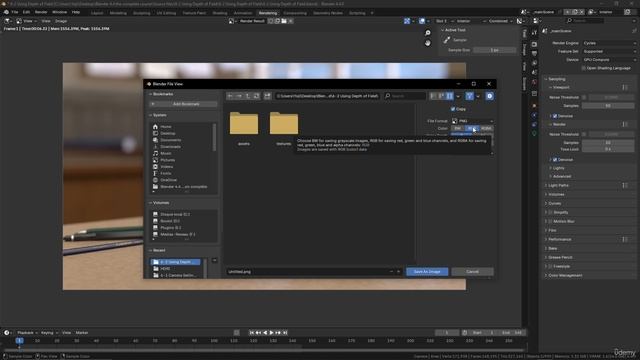Focus the file browser search field
640x360 pixels.
[405, 96]
